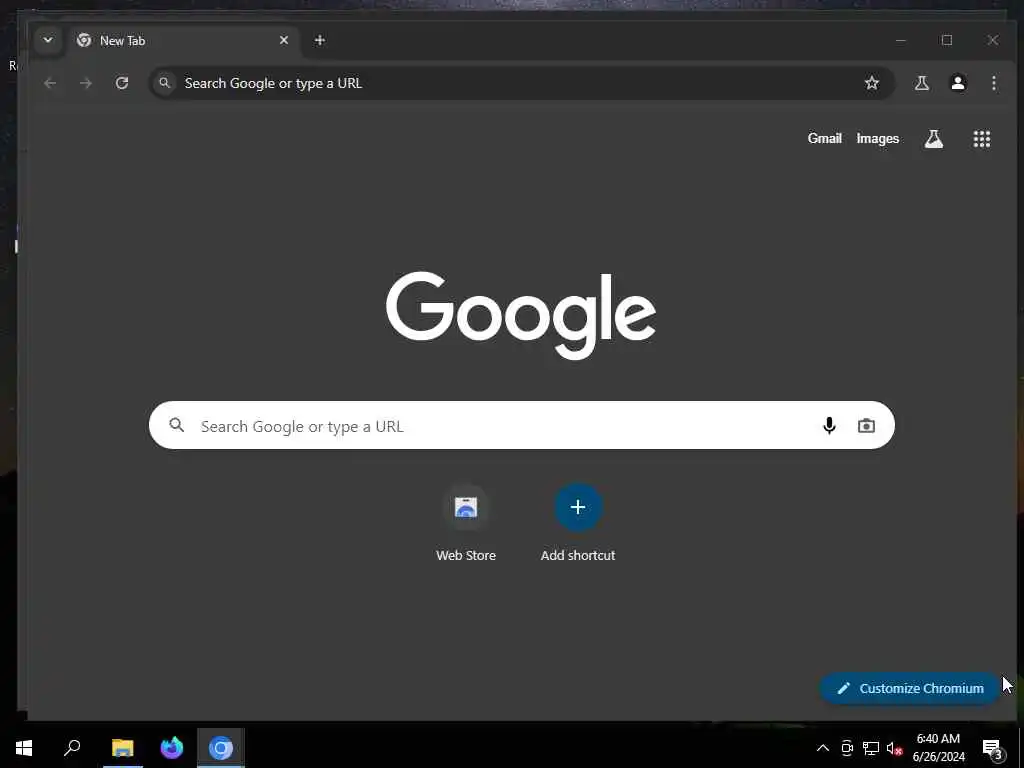
Task: Maximize the Chromium window
Action: pos(947,40)
